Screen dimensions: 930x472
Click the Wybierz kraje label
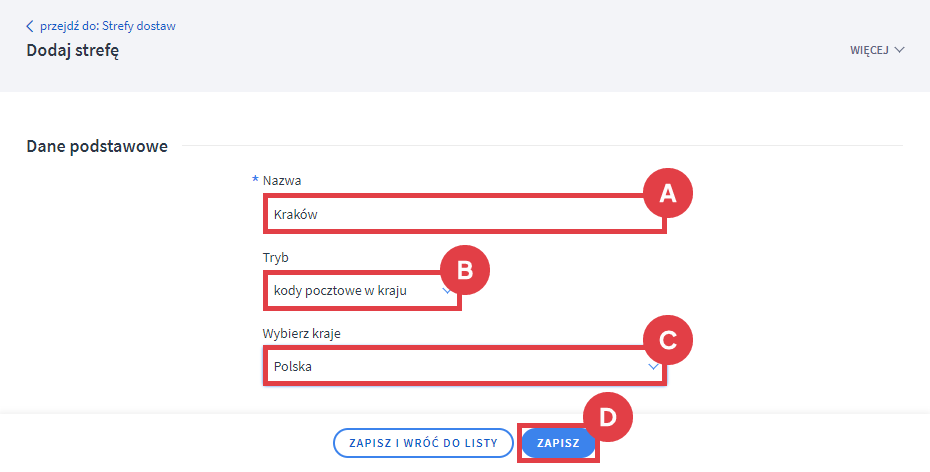click(301, 333)
